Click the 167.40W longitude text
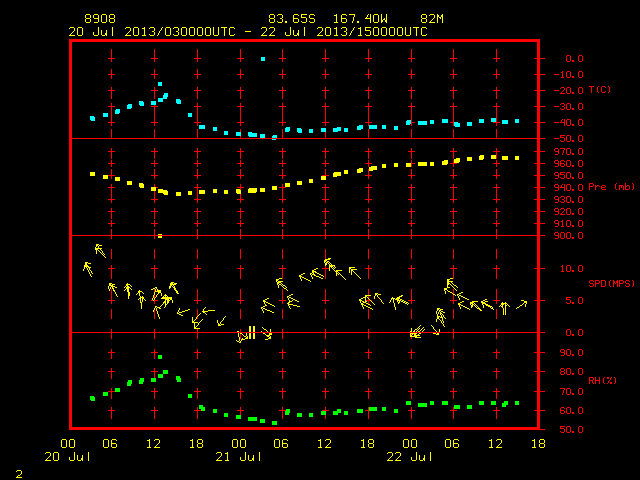 click(x=360, y=19)
